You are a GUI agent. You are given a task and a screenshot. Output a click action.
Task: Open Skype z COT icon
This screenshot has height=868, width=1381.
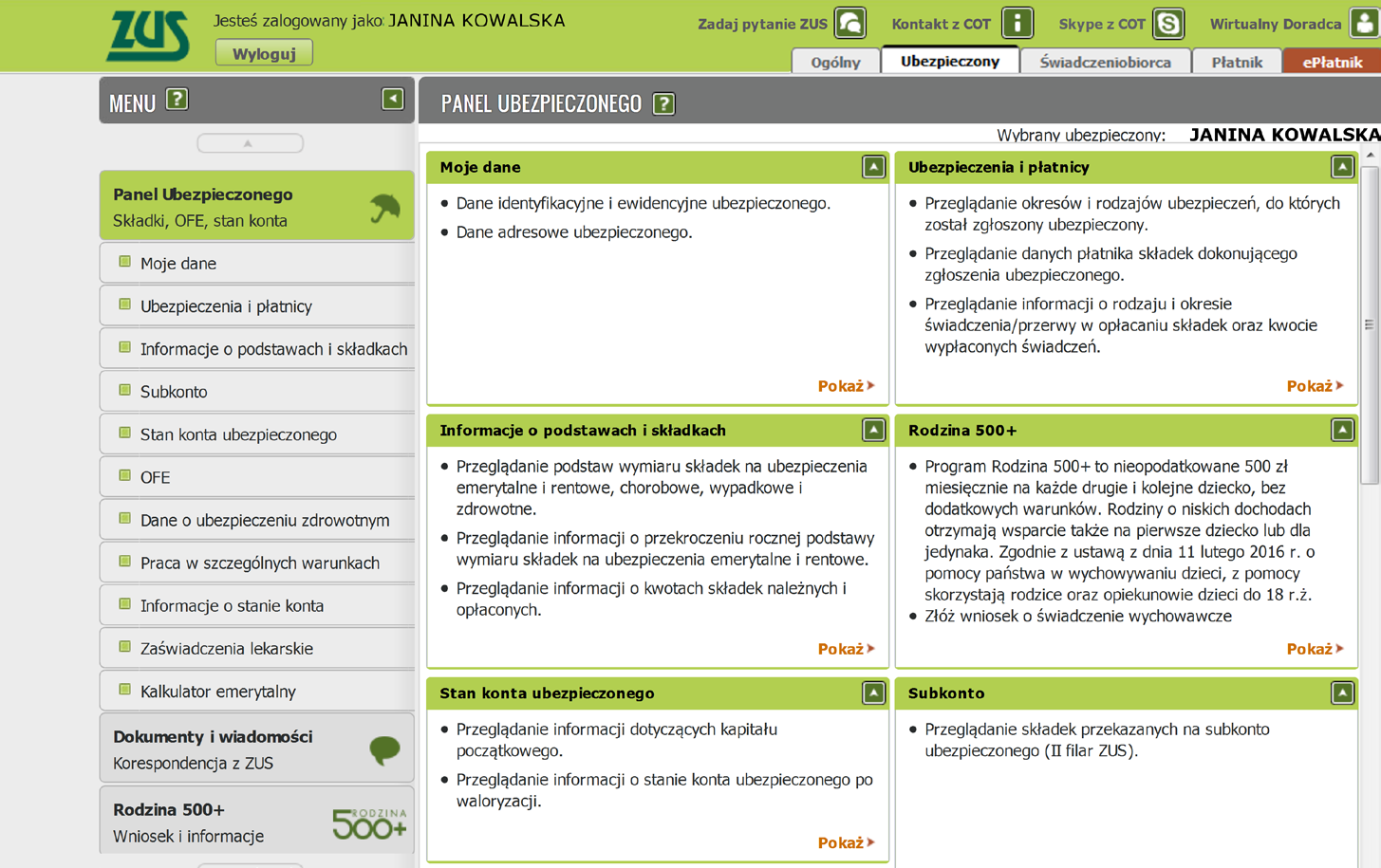pos(1168,23)
